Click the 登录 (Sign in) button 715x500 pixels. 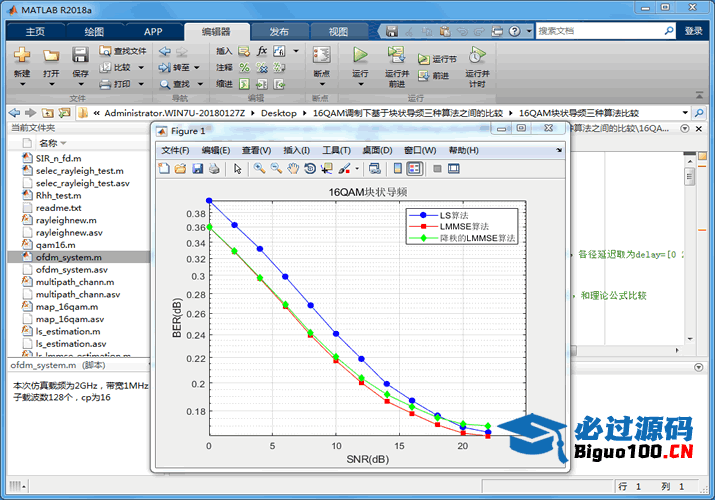(x=693, y=31)
